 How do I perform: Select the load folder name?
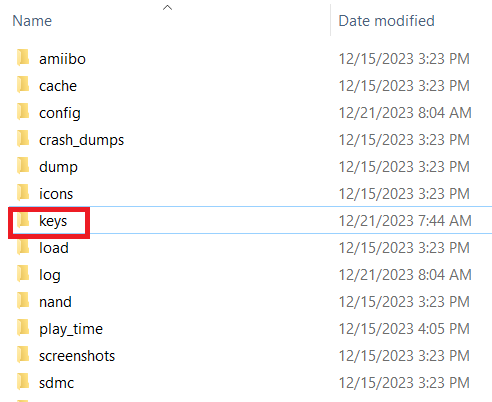(54, 248)
